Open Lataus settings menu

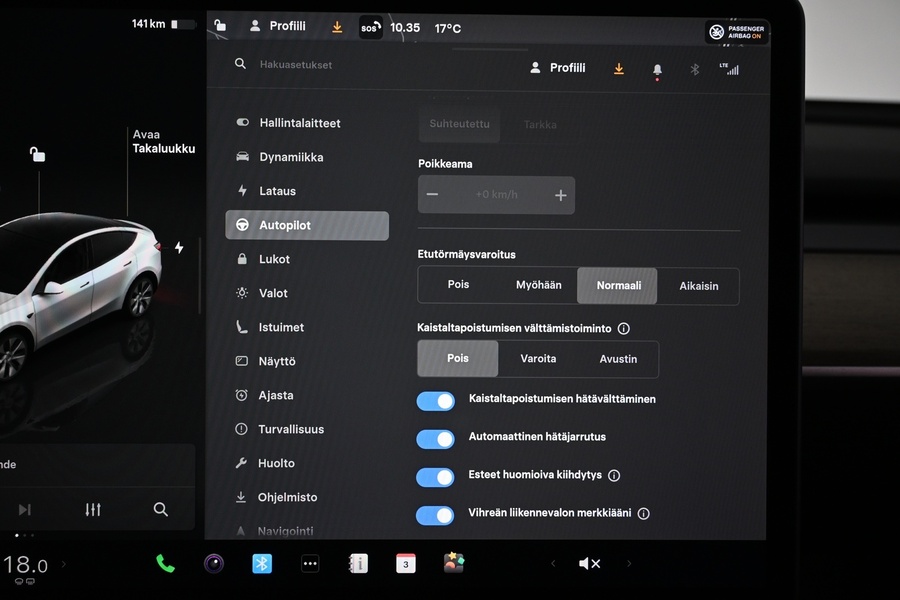click(277, 191)
